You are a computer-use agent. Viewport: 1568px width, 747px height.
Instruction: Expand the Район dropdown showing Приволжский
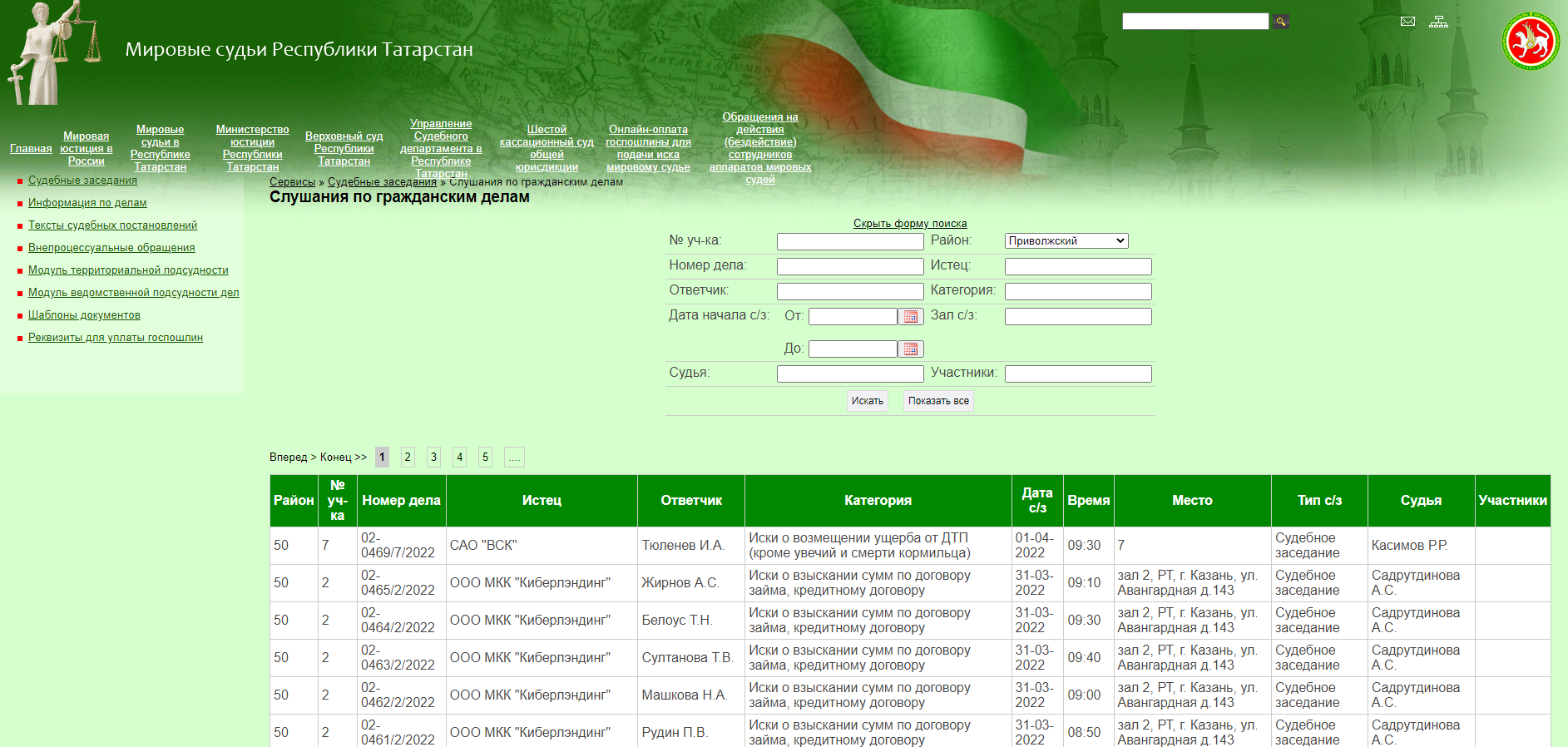click(1066, 241)
